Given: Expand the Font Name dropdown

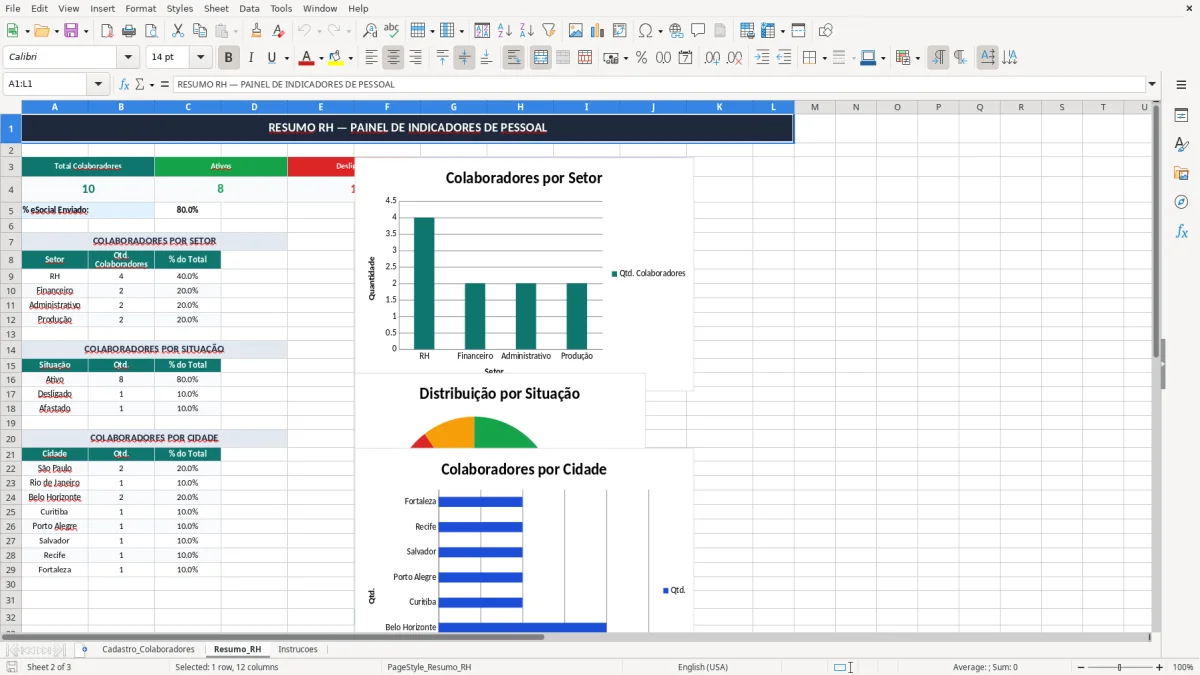Looking at the screenshot, I should point(128,58).
